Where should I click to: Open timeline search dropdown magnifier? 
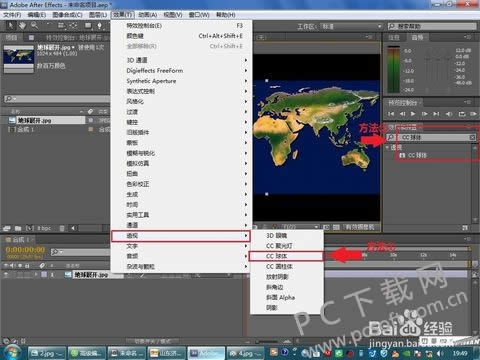point(56,252)
